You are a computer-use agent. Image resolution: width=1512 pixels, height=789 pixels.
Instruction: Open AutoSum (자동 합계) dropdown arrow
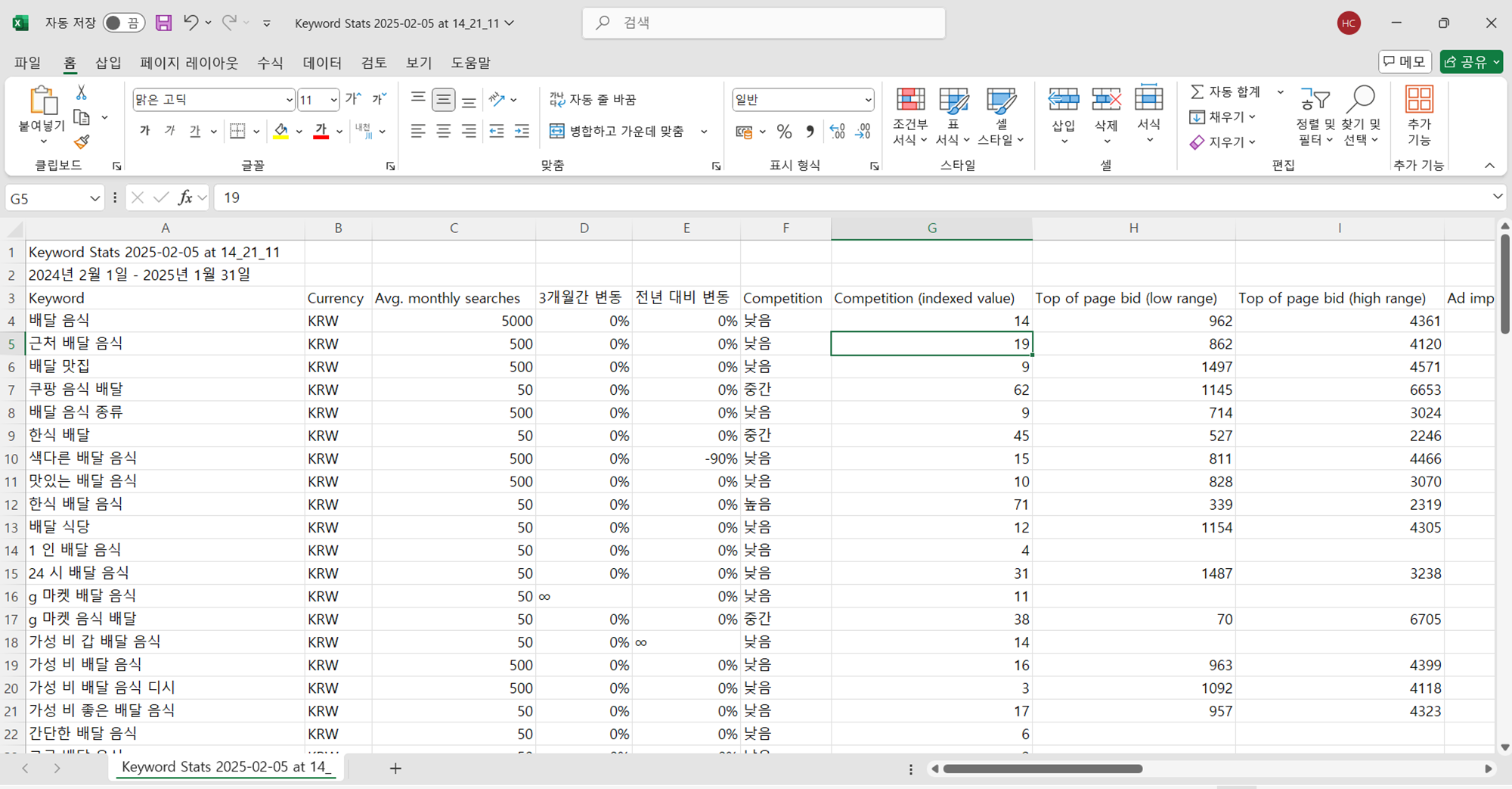pyautogui.click(x=1280, y=92)
